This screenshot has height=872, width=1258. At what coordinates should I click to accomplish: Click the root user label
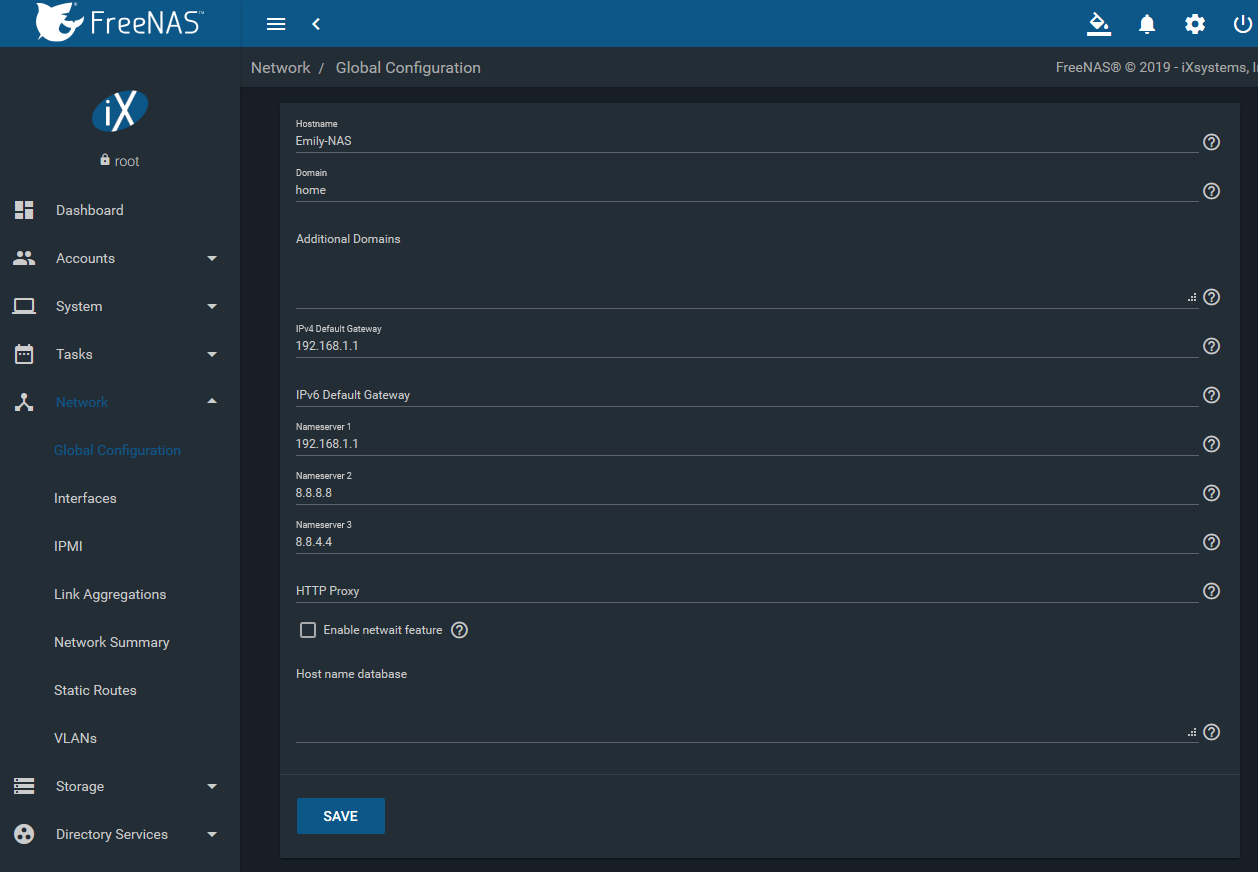pos(127,161)
